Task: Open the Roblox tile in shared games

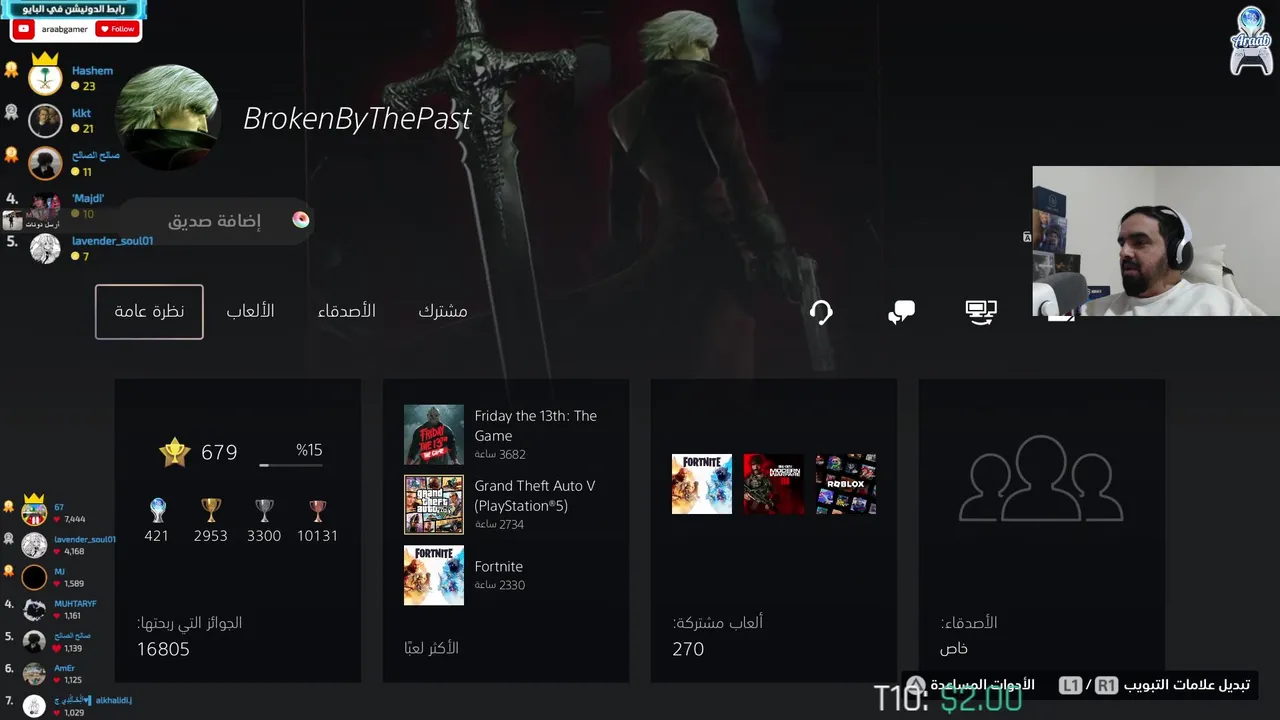Action: tap(846, 484)
